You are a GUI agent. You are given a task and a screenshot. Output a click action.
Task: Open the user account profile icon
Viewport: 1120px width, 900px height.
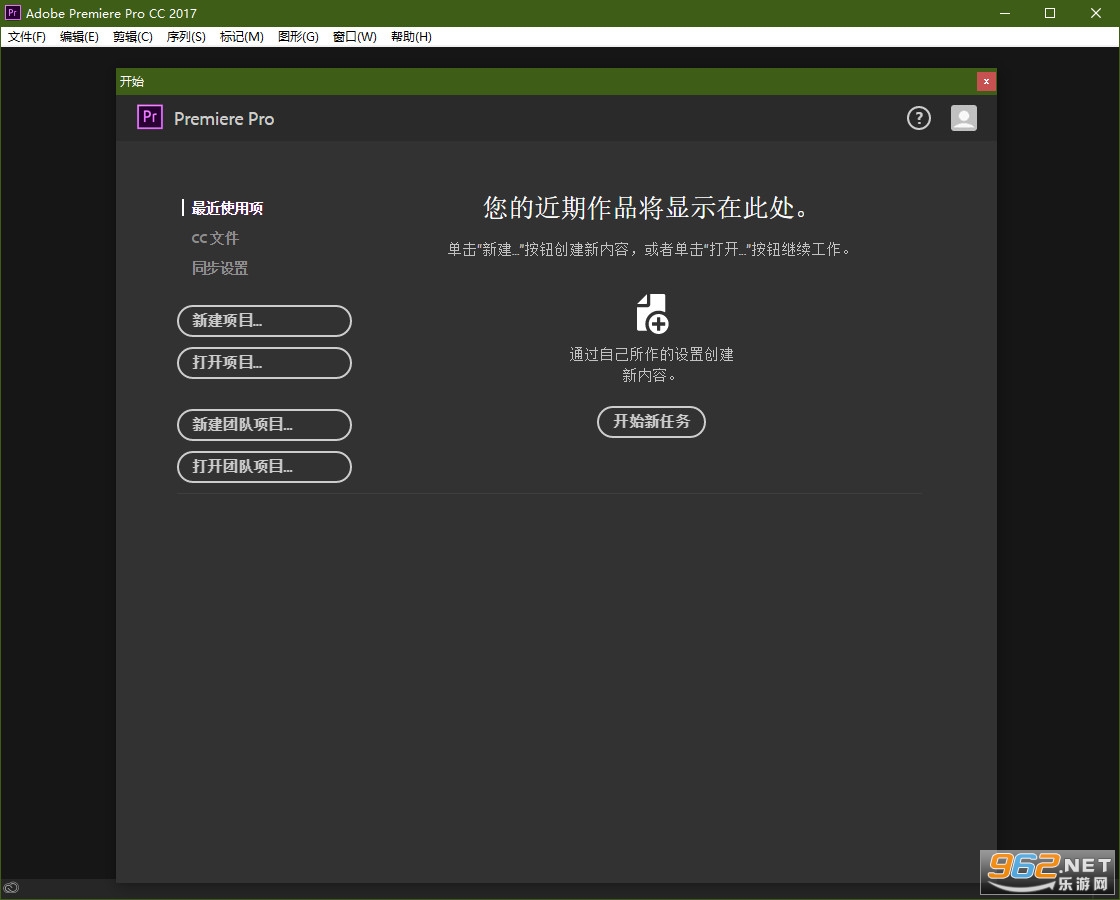964,118
